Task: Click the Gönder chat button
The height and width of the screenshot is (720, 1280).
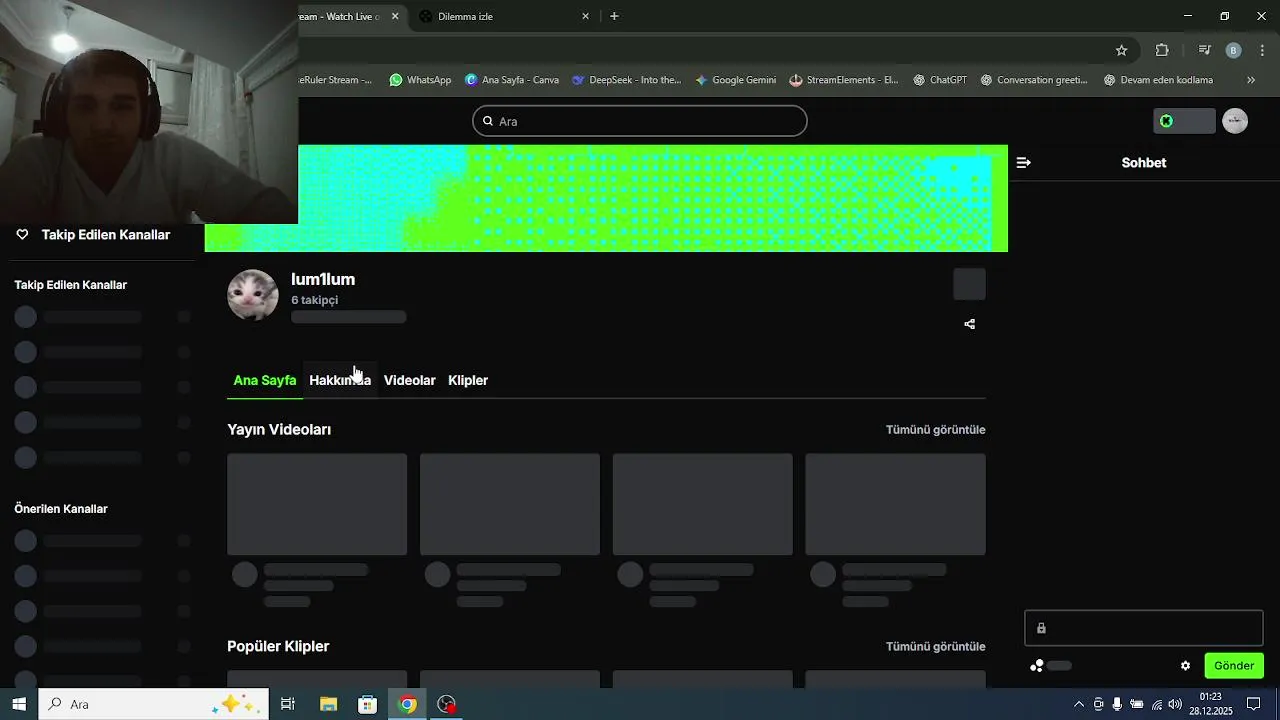Action: pos(1234,666)
